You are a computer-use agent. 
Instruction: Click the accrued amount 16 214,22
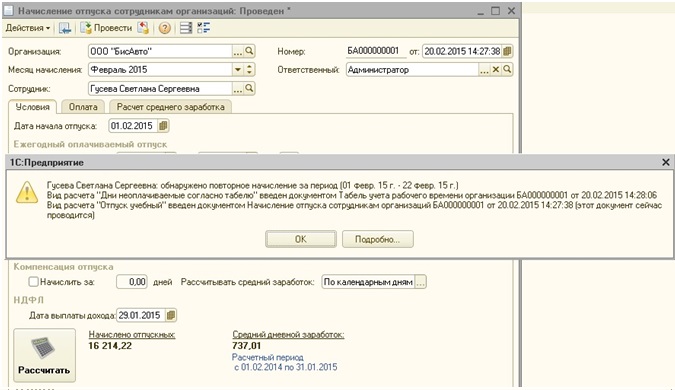(x=110, y=346)
